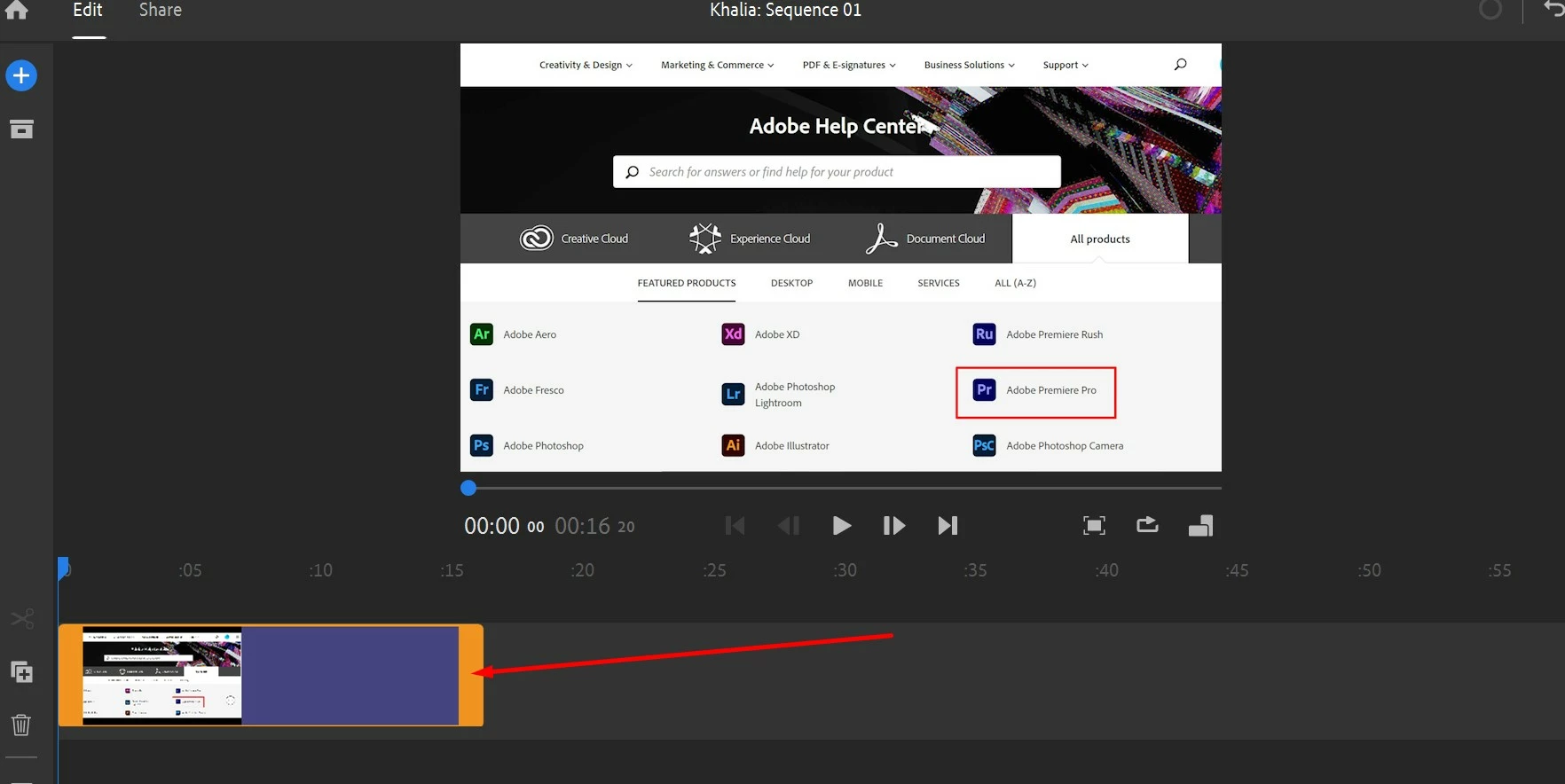The height and width of the screenshot is (784, 1565).
Task: Switch to the Edit tab
Action: click(x=88, y=10)
